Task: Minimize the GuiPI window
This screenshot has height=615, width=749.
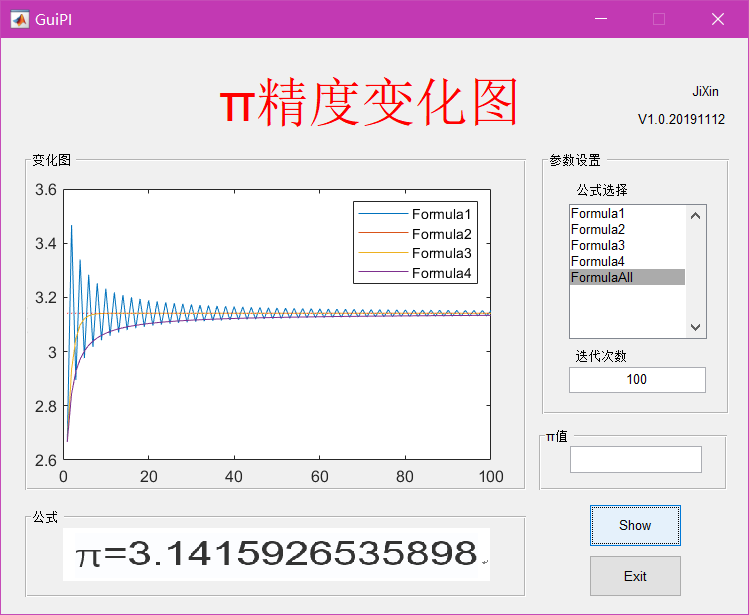Action: [601, 19]
